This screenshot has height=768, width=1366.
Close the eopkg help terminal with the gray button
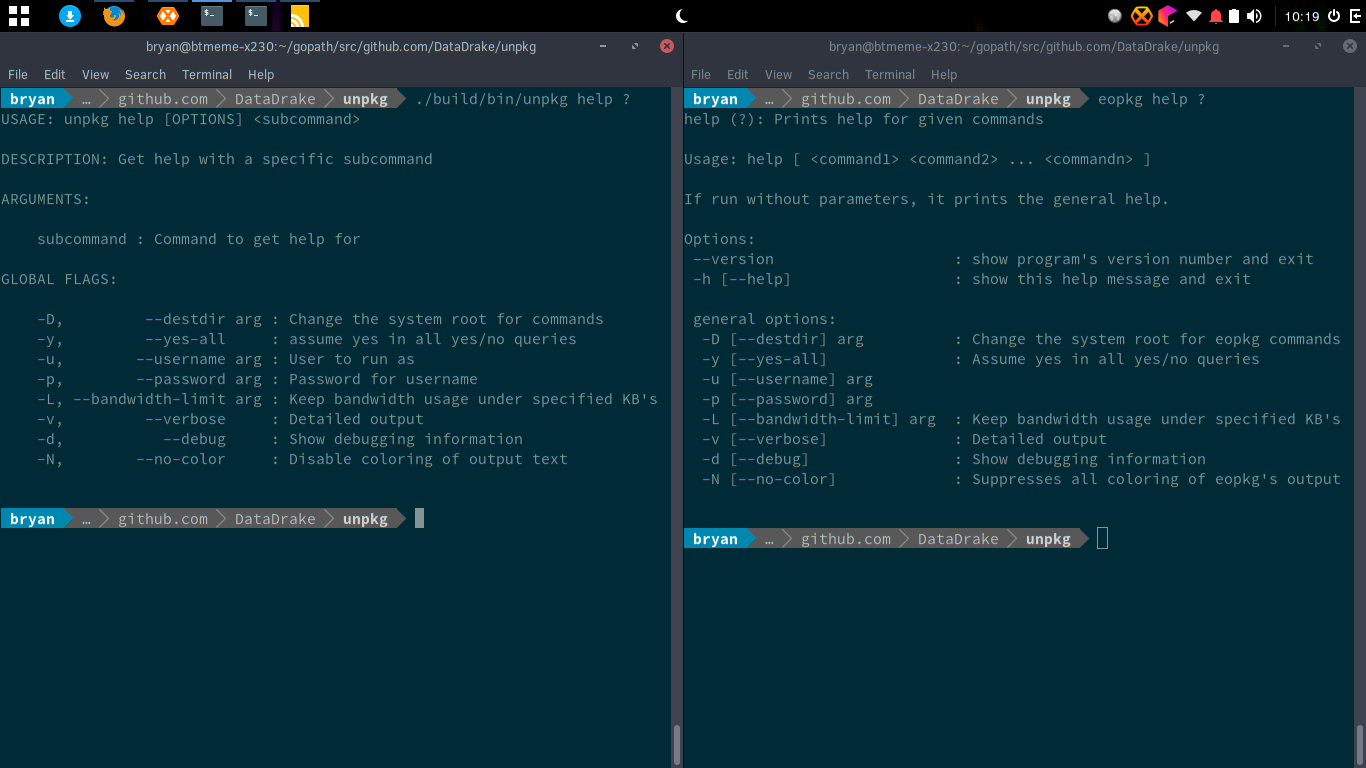(x=1350, y=46)
